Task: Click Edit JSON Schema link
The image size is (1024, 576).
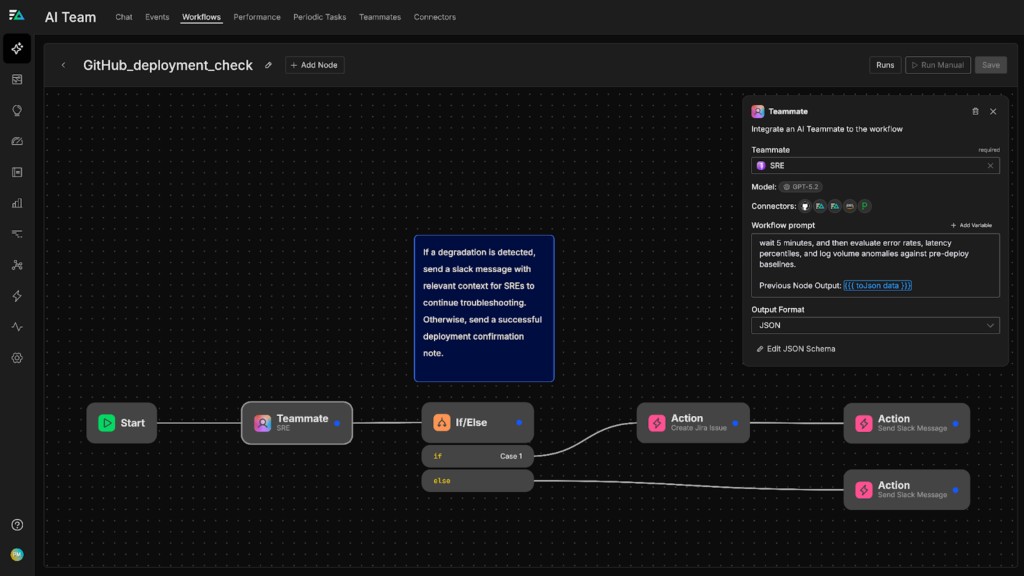Action: (796, 349)
